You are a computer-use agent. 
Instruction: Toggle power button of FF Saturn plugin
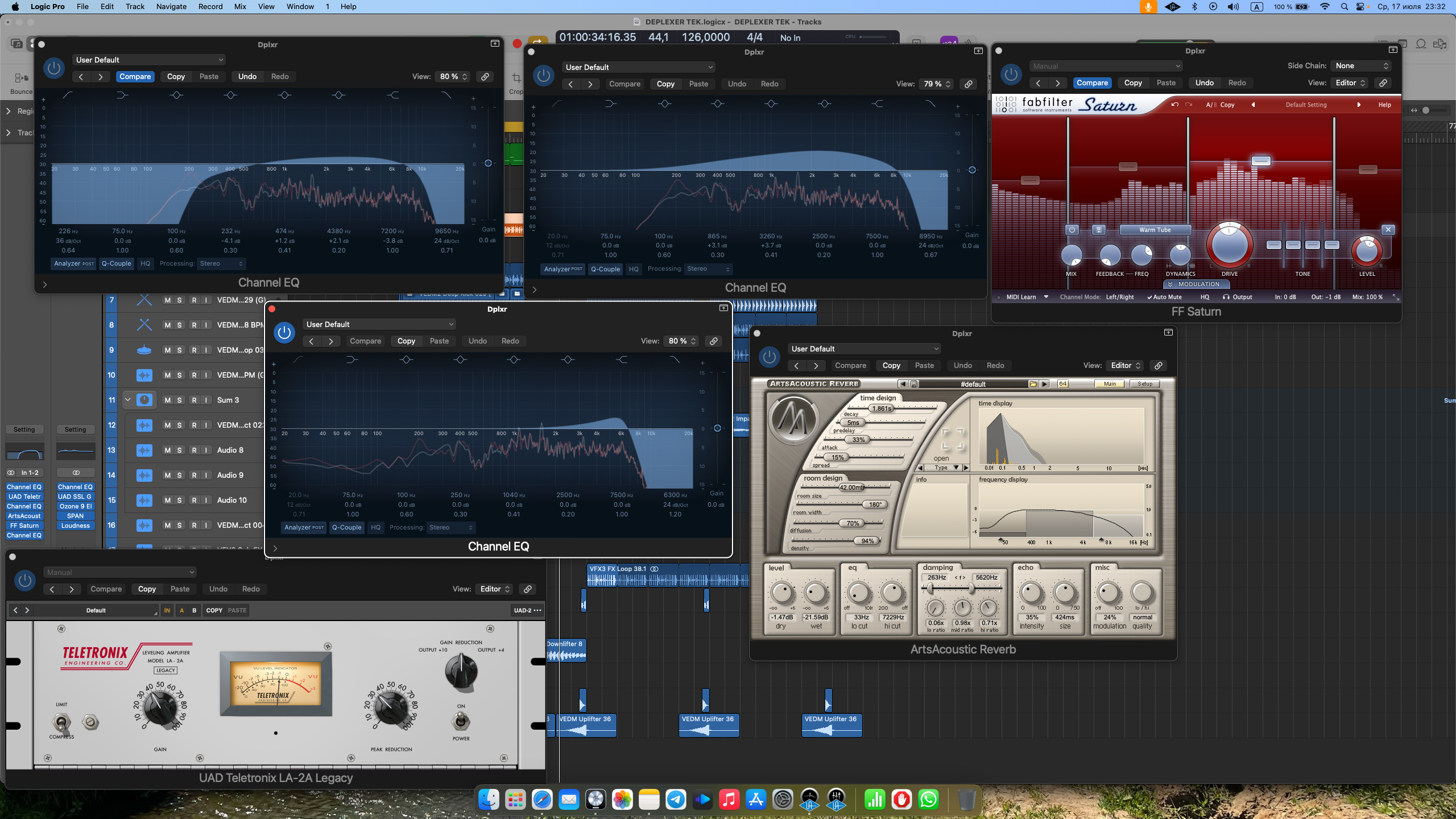pos(1011,75)
